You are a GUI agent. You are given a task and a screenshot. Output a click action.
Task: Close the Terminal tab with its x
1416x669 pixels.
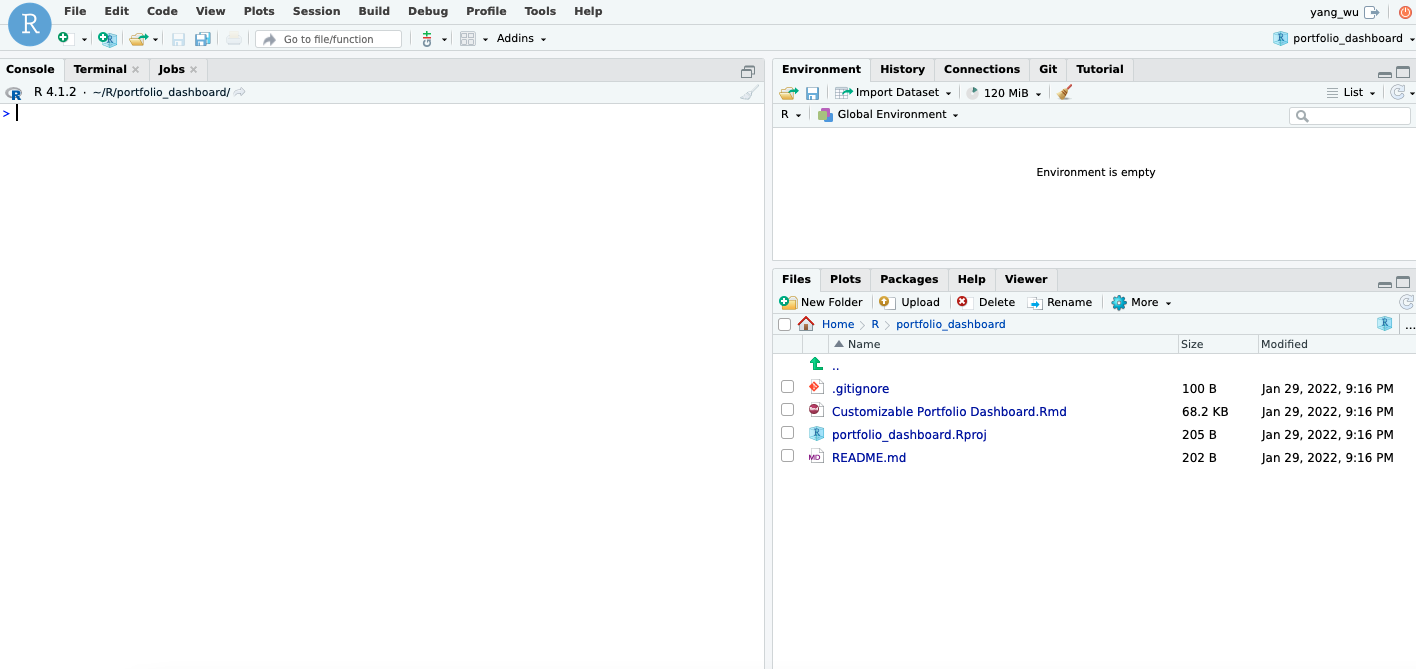pos(136,70)
